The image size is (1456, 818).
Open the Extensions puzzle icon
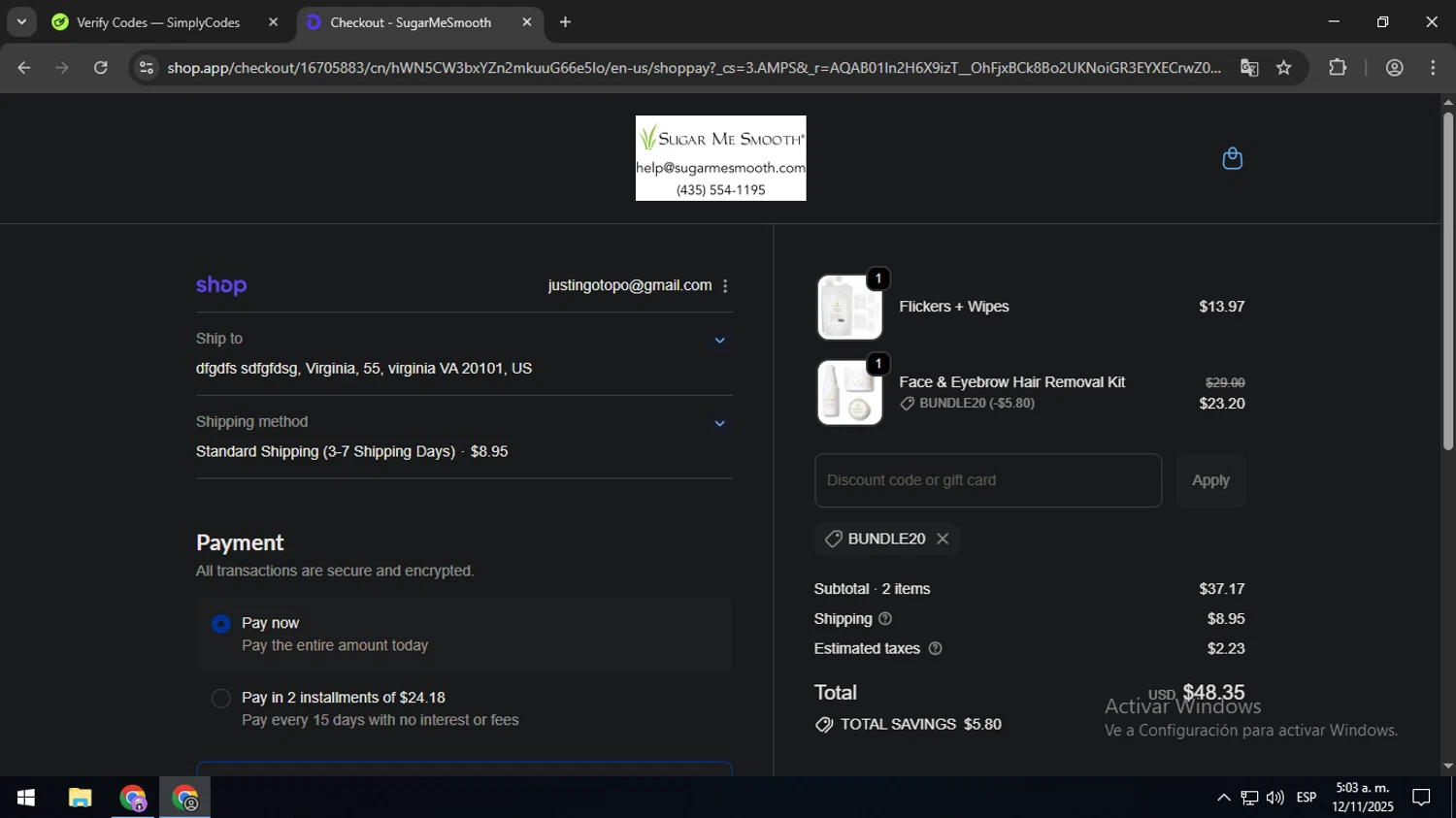point(1338,68)
